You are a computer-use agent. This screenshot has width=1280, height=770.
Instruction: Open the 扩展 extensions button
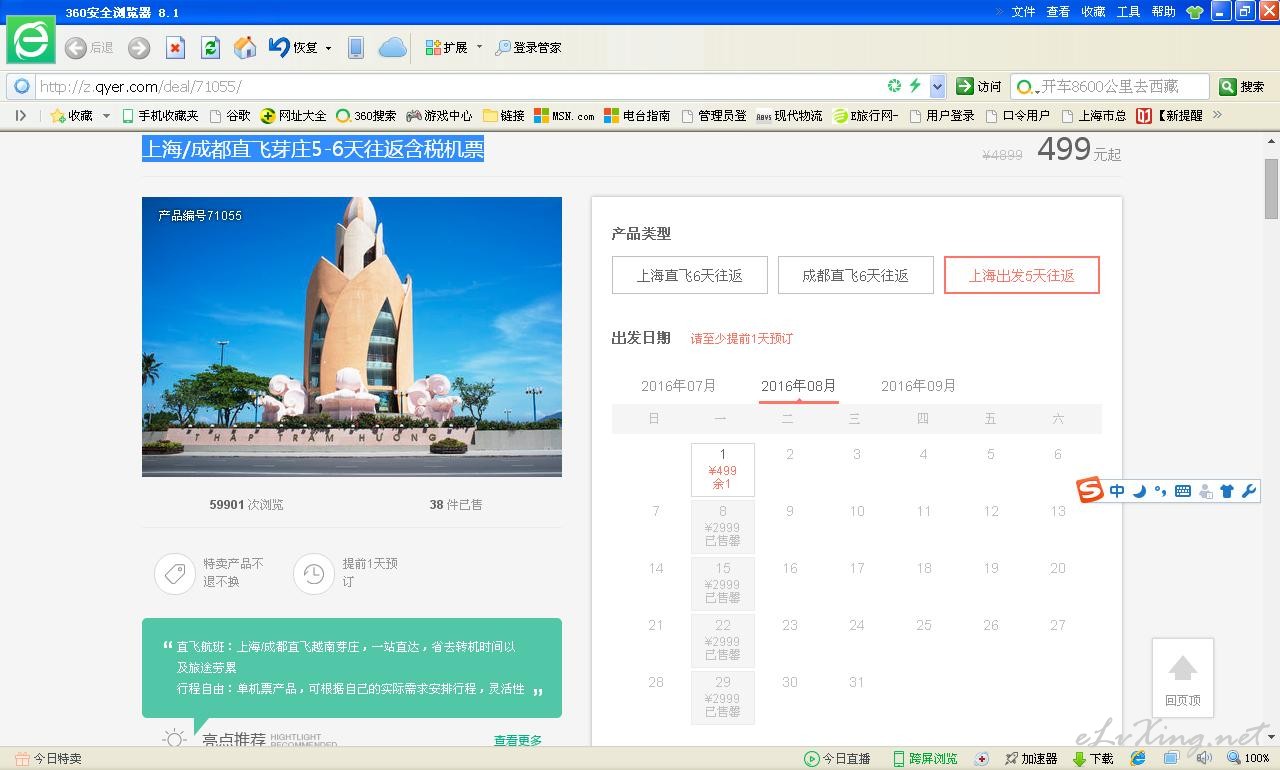click(x=446, y=47)
